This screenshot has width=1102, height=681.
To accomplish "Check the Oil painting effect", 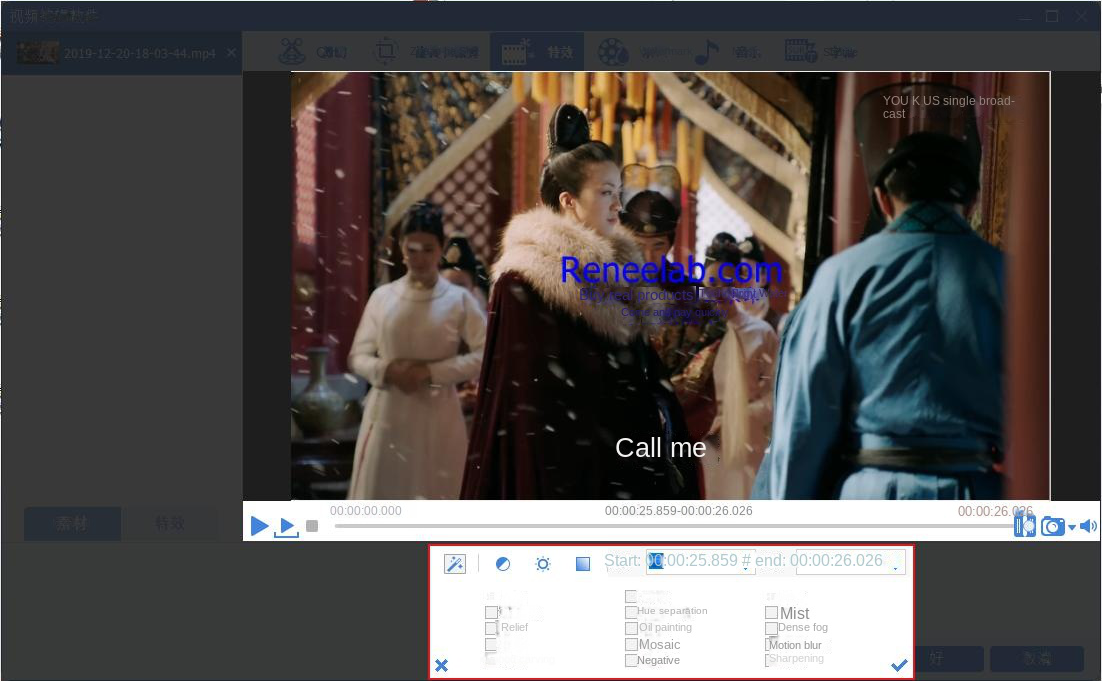I will [631, 628].
